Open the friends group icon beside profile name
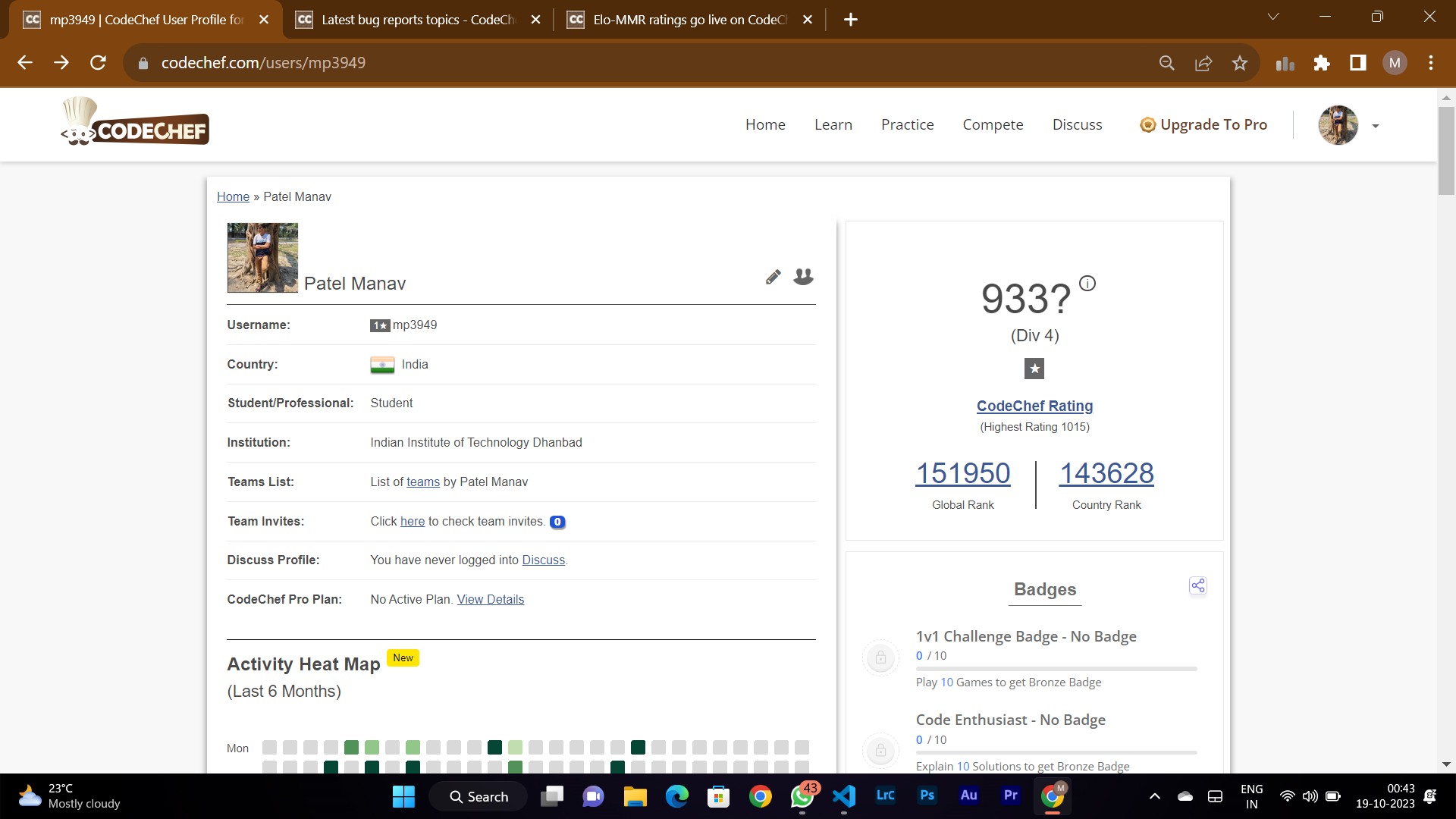 (803, 277)
